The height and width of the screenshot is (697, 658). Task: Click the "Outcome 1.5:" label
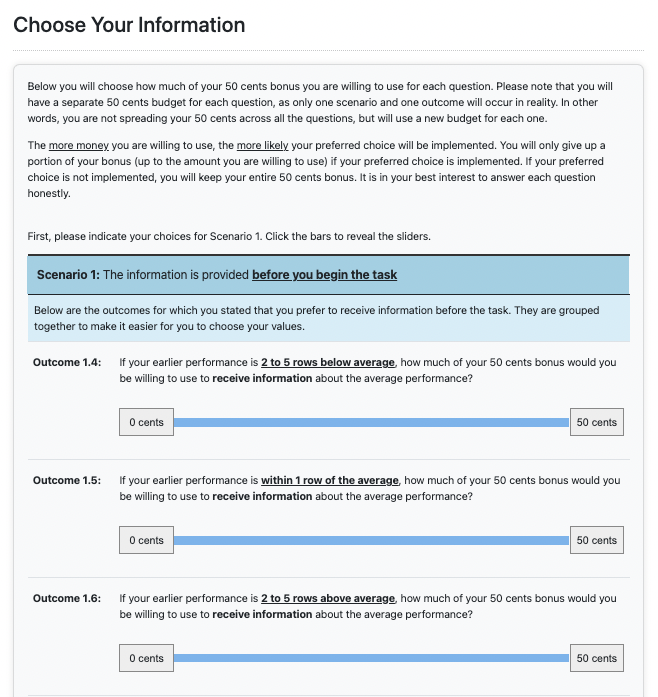coord(67,480)
